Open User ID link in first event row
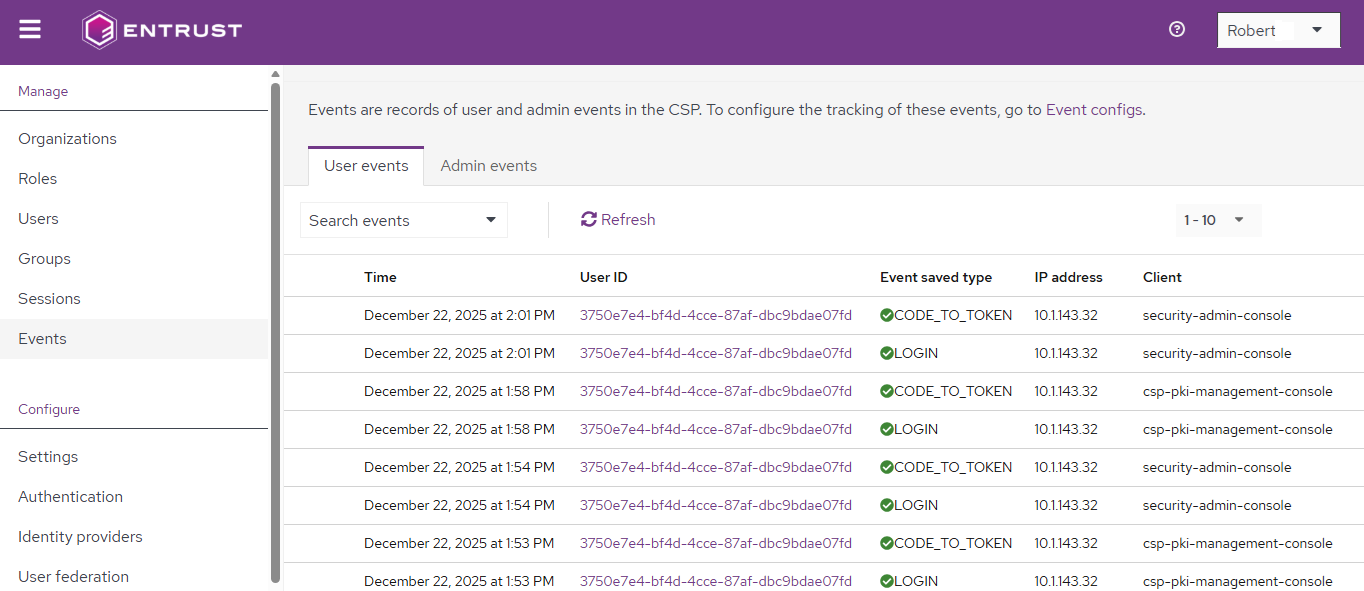The height and width of the screenshot is (591, 1364). [x=715, y=316]
